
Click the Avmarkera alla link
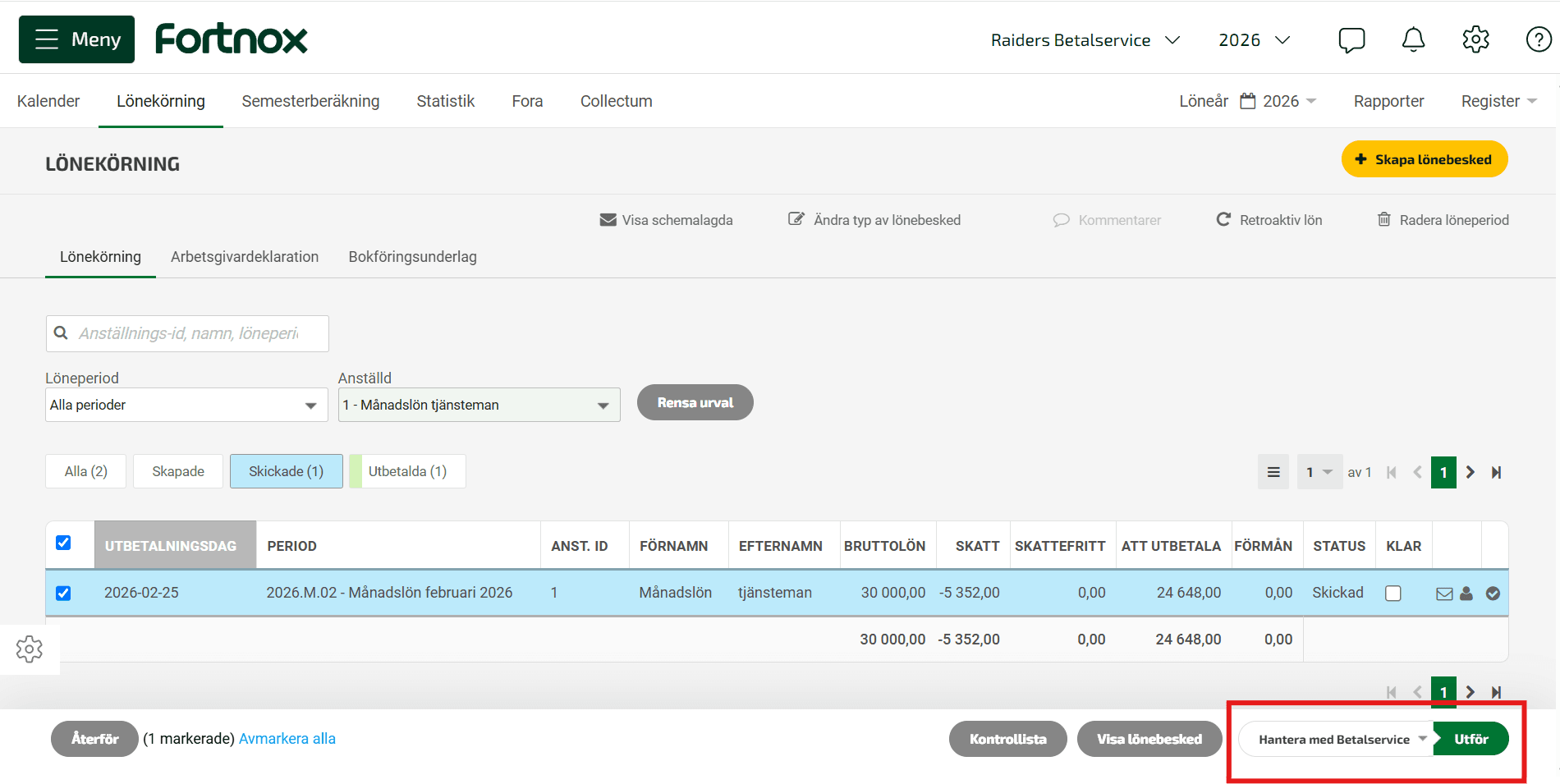[287, 739]
